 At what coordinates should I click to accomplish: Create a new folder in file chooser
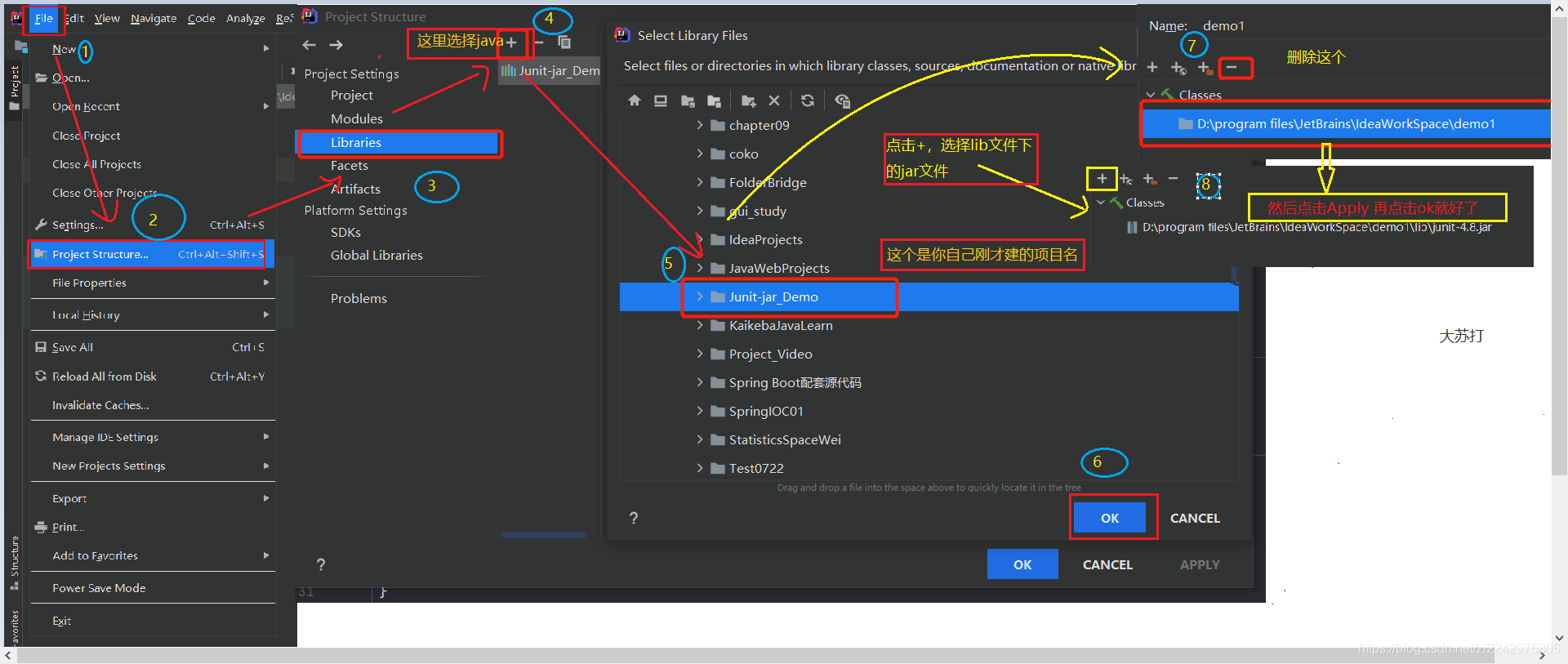pyautogui.click(x=748, y=100)
